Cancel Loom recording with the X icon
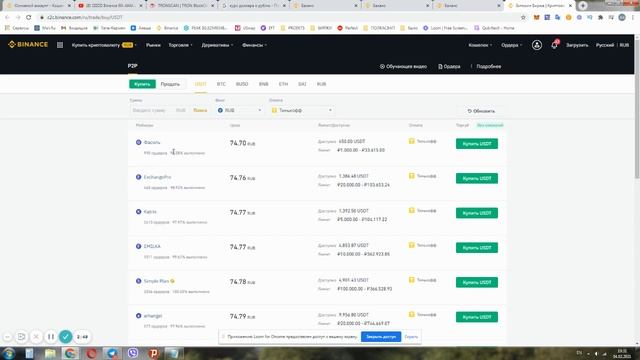The height and width of the screenshot is (360, 640). coord(36,337)
